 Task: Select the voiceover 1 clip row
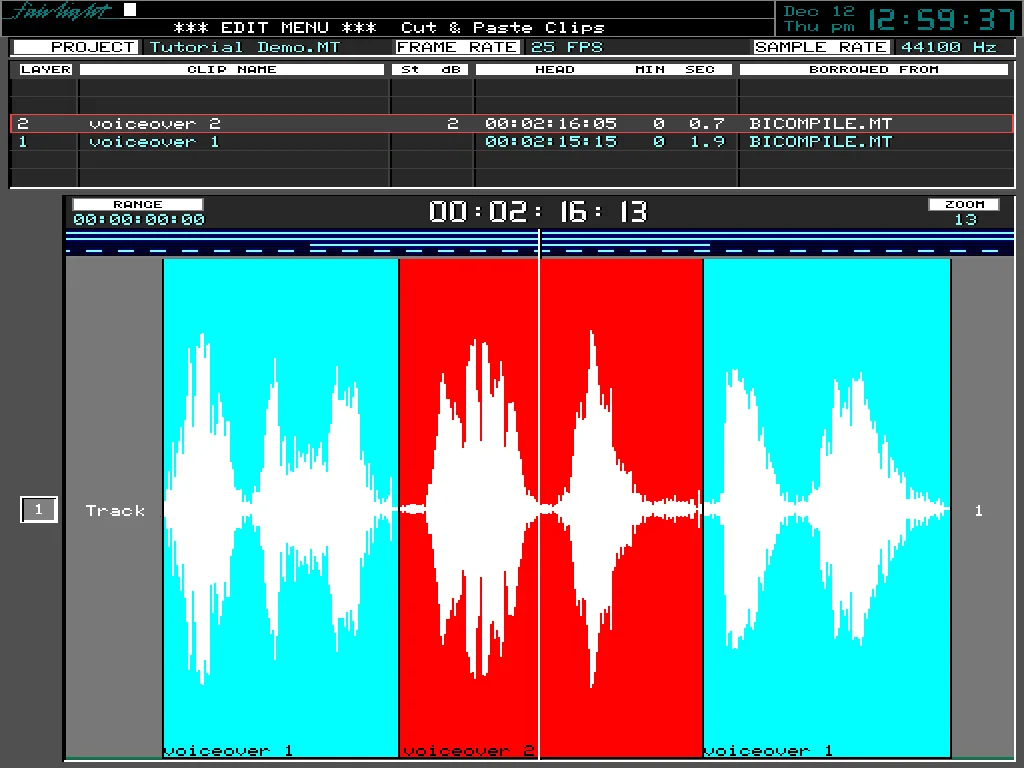point(511,142)
